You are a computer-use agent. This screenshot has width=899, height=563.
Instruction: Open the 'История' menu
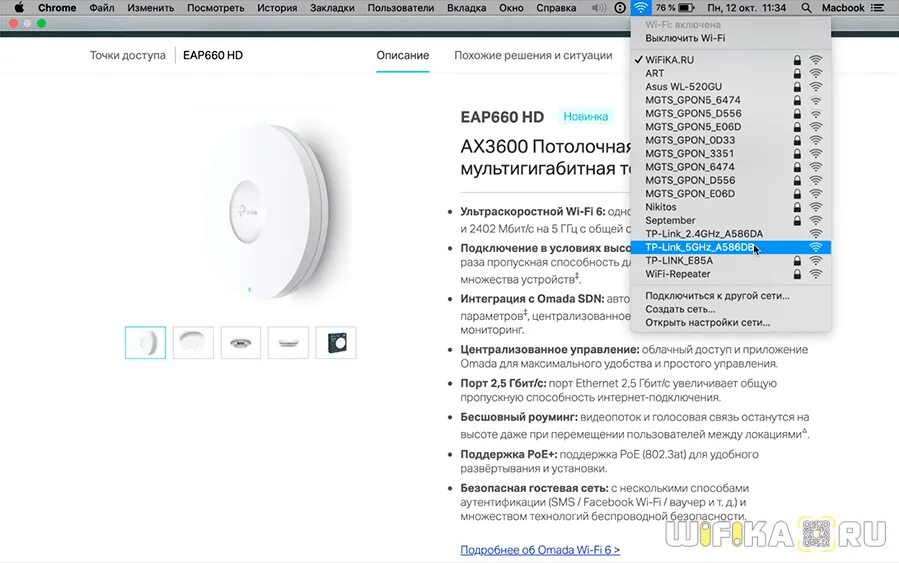click(277, 8)
